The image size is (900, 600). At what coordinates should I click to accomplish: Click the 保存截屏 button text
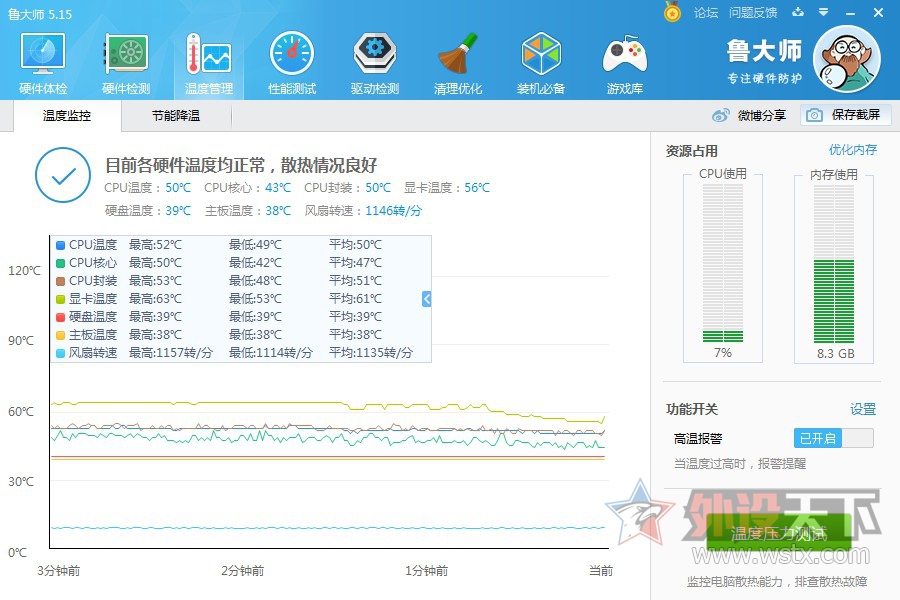point(856,115)
